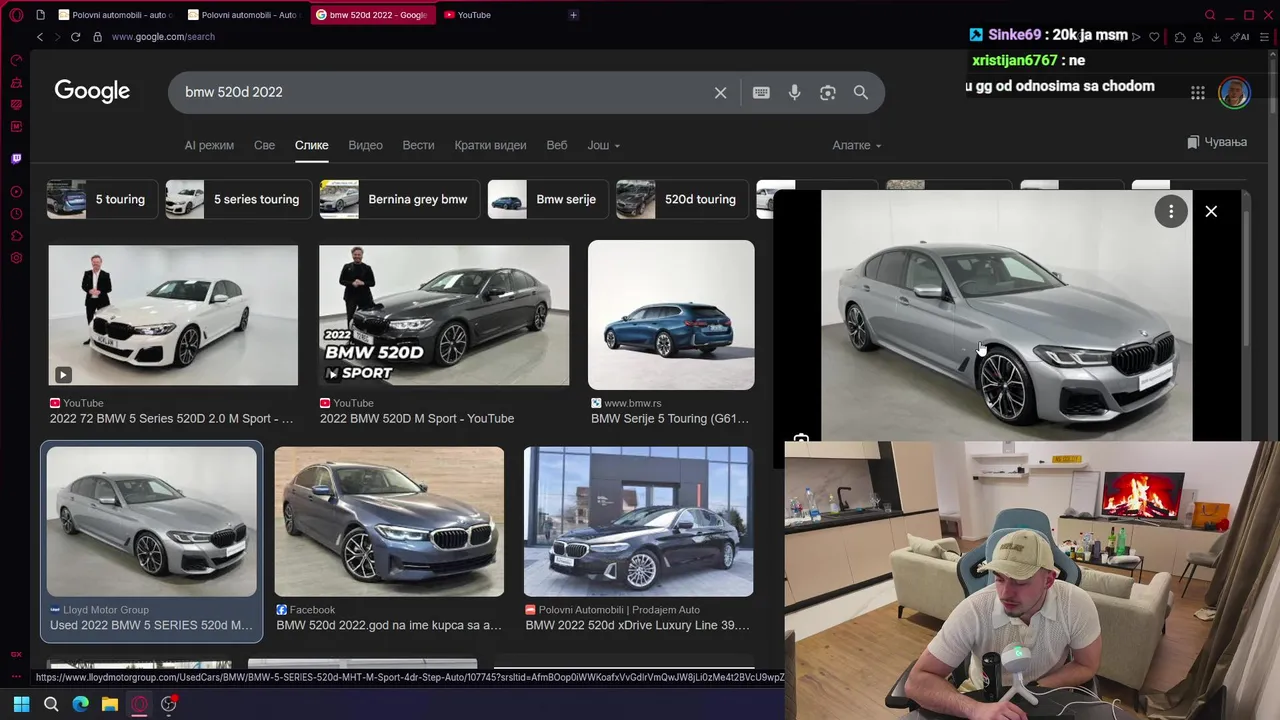The width and height of the screenshot is (1280, 720).
Task: Open the browser tab search magnifier
Action: coord(1210,15)
